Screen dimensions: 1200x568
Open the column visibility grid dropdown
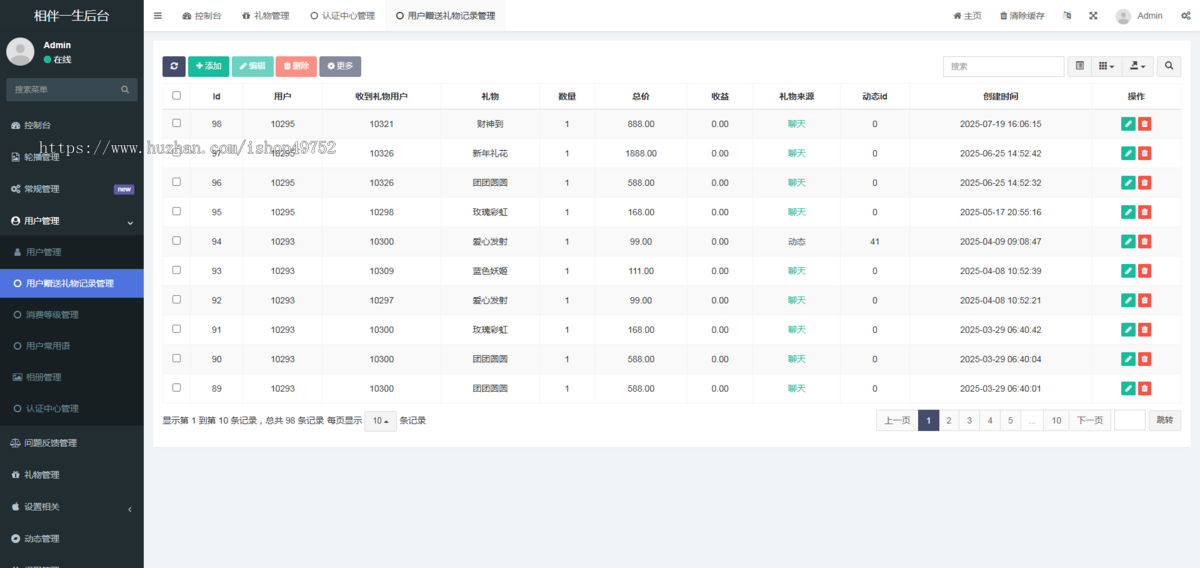tap(1106, 66)
